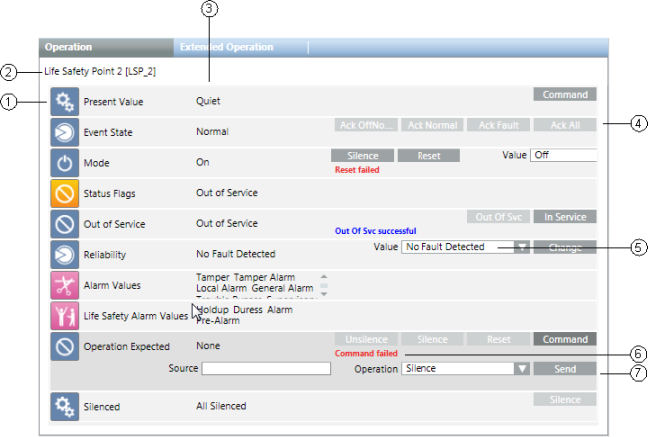Click the Operation Expected row icon
648x437 pixels.
point(65,347)
